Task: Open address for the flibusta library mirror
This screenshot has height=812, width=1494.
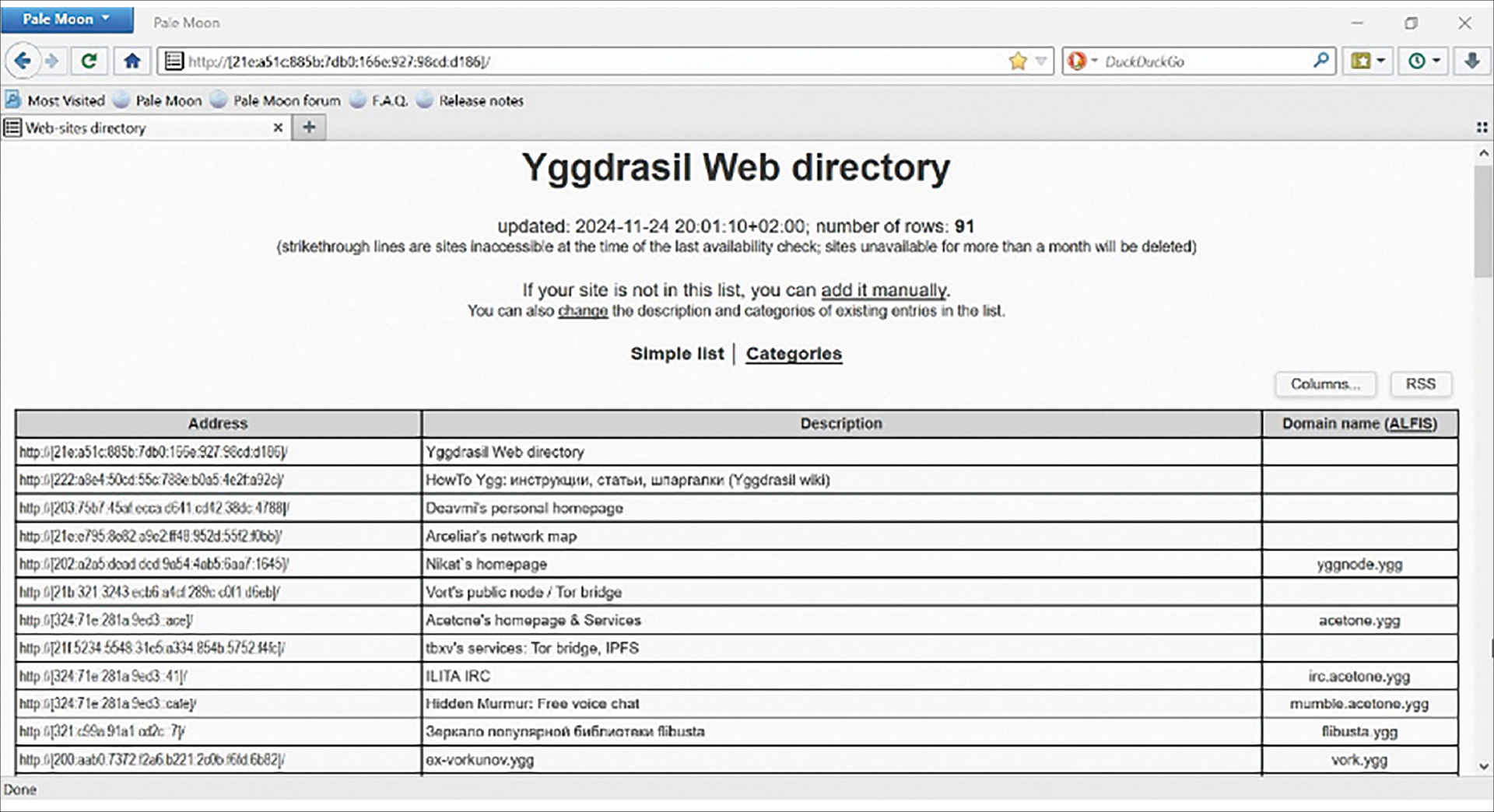Action: (x=103, y=732)
